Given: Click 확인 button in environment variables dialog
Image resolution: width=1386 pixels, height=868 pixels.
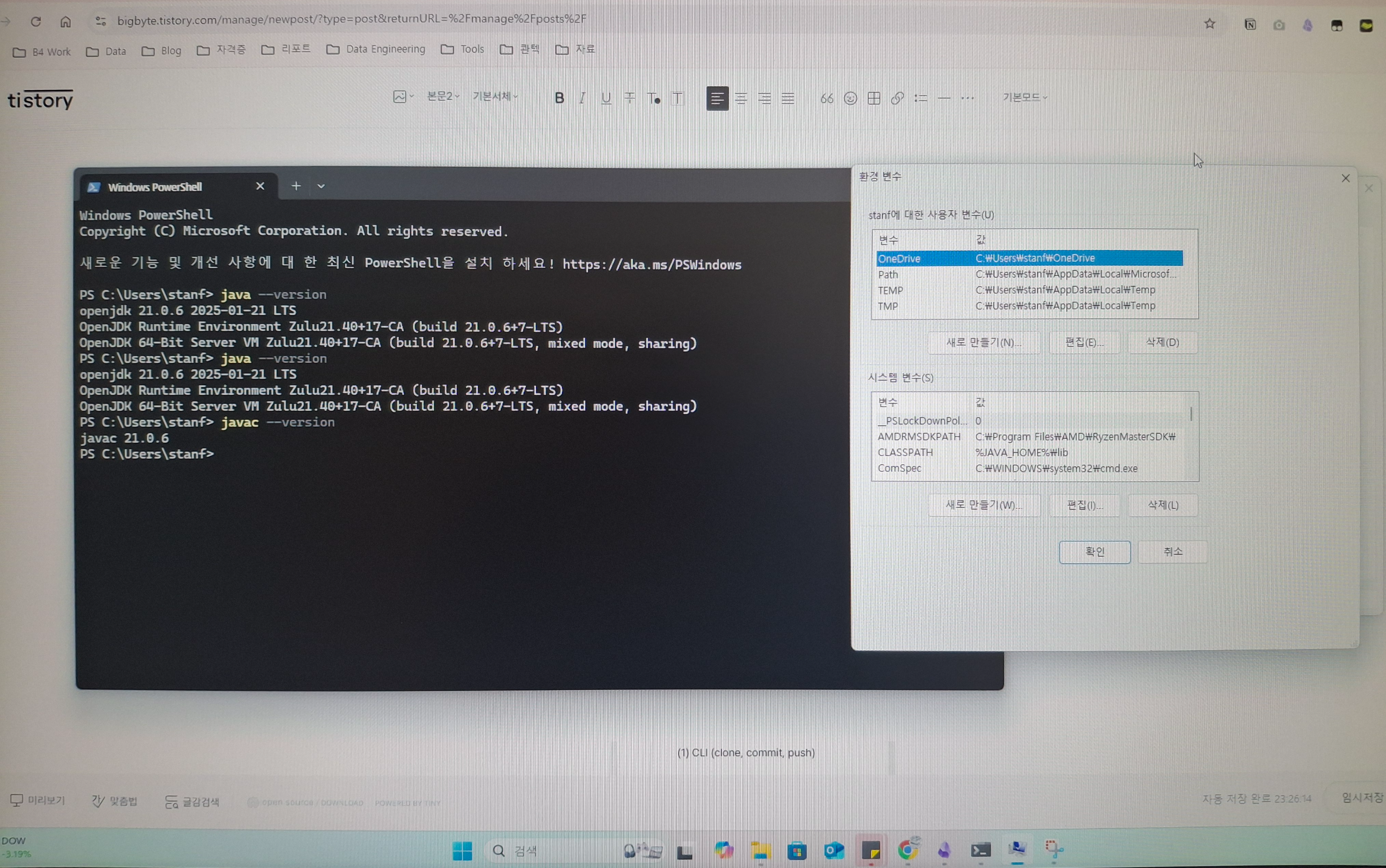Looking at the screenshot, I should click(x=1094, y=552).
